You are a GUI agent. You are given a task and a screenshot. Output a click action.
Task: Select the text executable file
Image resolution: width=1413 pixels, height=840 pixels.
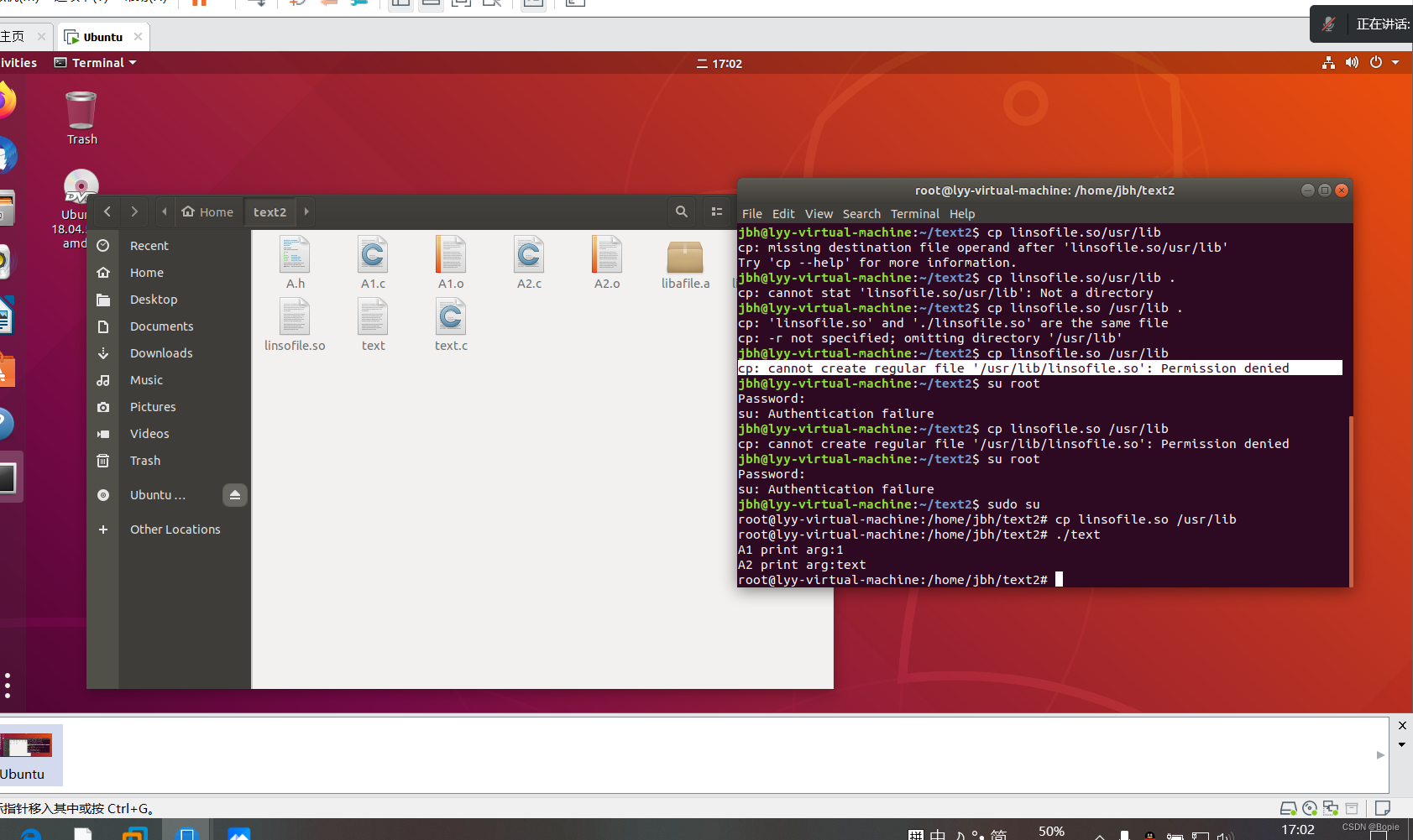pyautogui.click(x=373, y=325)
